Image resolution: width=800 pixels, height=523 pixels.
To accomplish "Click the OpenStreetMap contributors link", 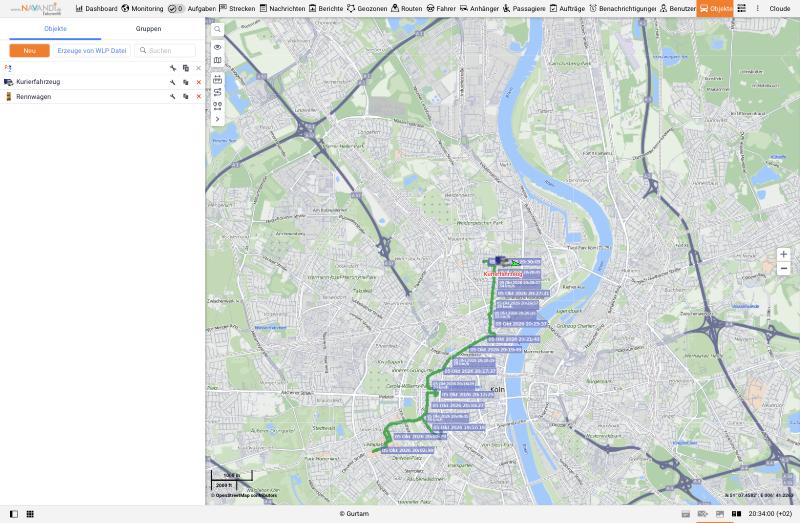I will [244, 495].
